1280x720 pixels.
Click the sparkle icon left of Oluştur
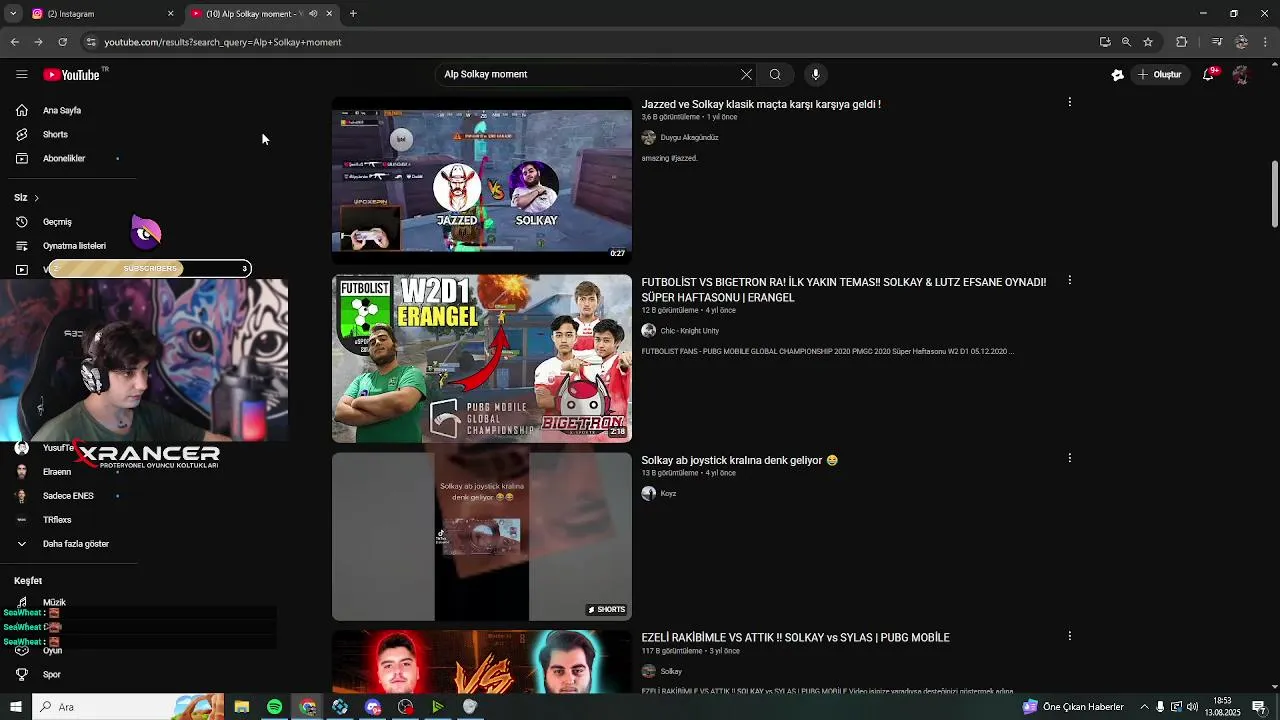pyautogui.click(x=1118, y=75)
